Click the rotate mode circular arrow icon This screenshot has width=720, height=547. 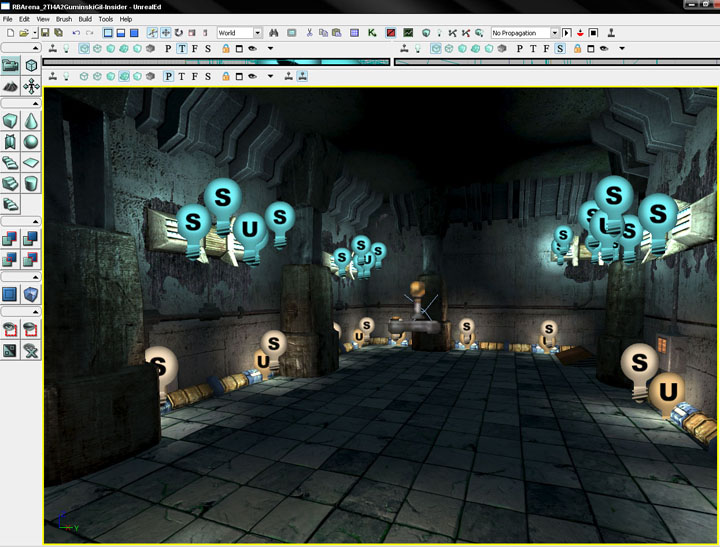click(x=179, y=33)
